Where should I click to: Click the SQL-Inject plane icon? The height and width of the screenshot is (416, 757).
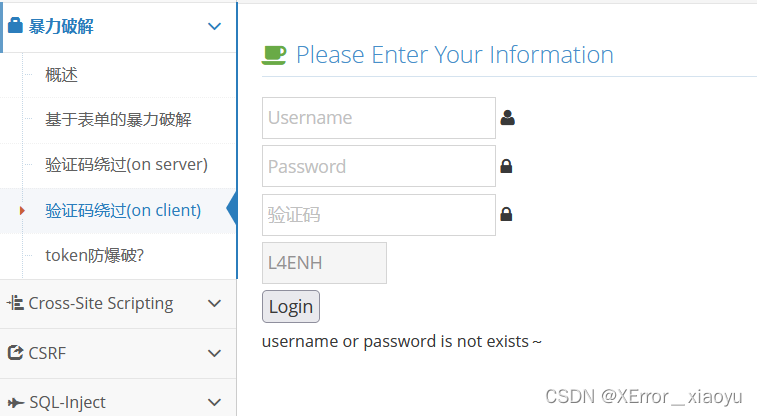click(x=15, y=402)
